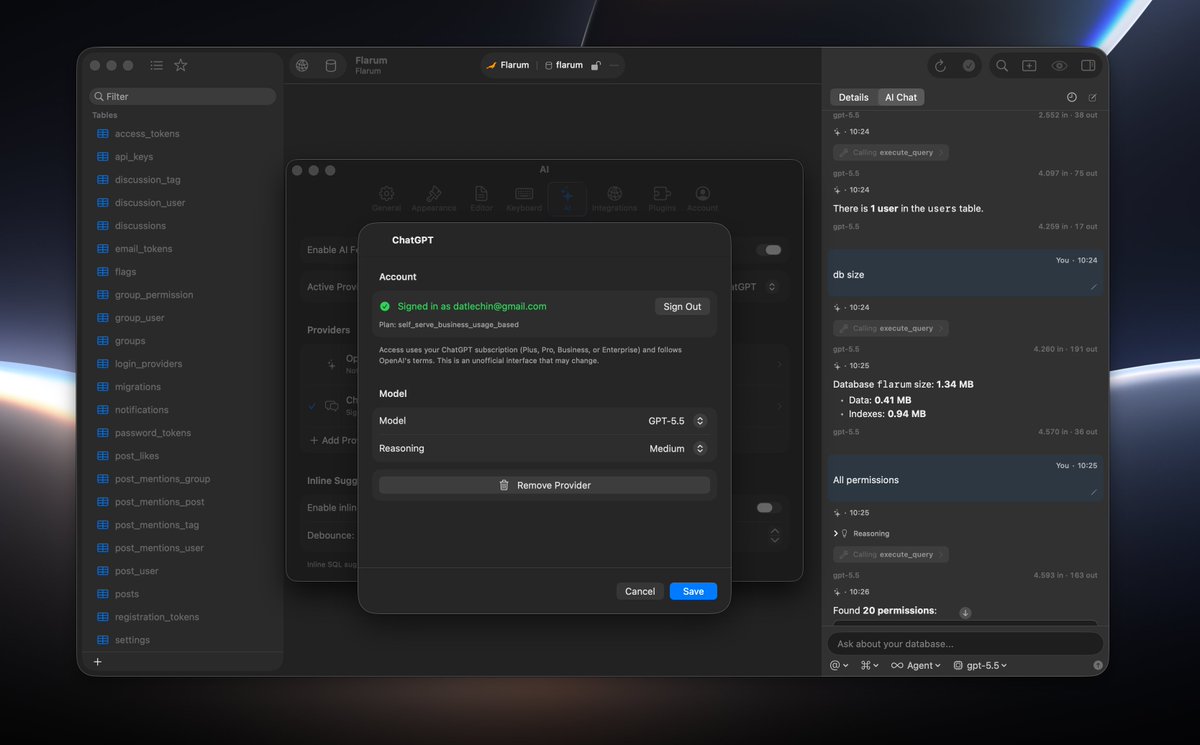
Task: Save the ChatGPT provider settings
Action: (x=693, y=591)
